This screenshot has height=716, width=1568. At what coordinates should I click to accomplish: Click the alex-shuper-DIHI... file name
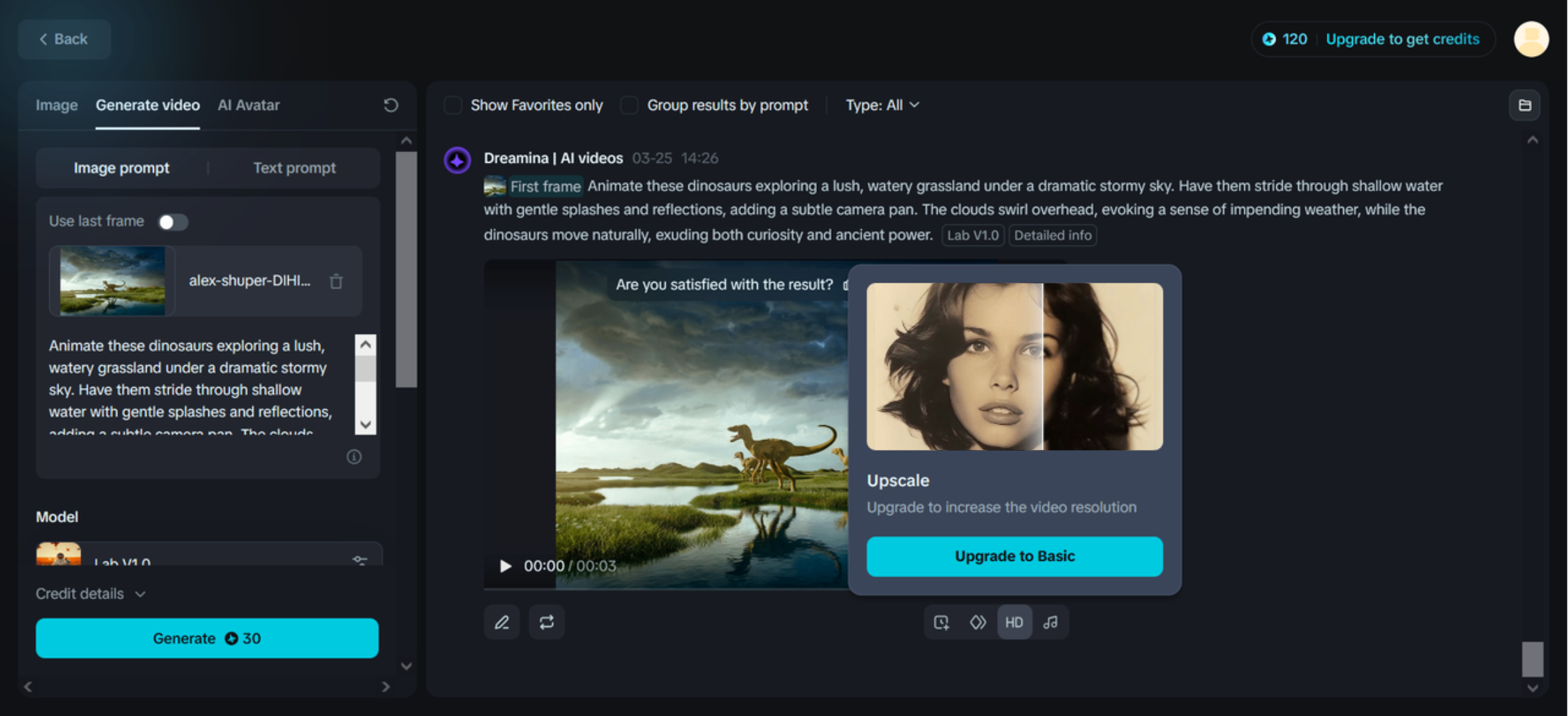click(249, 281)
